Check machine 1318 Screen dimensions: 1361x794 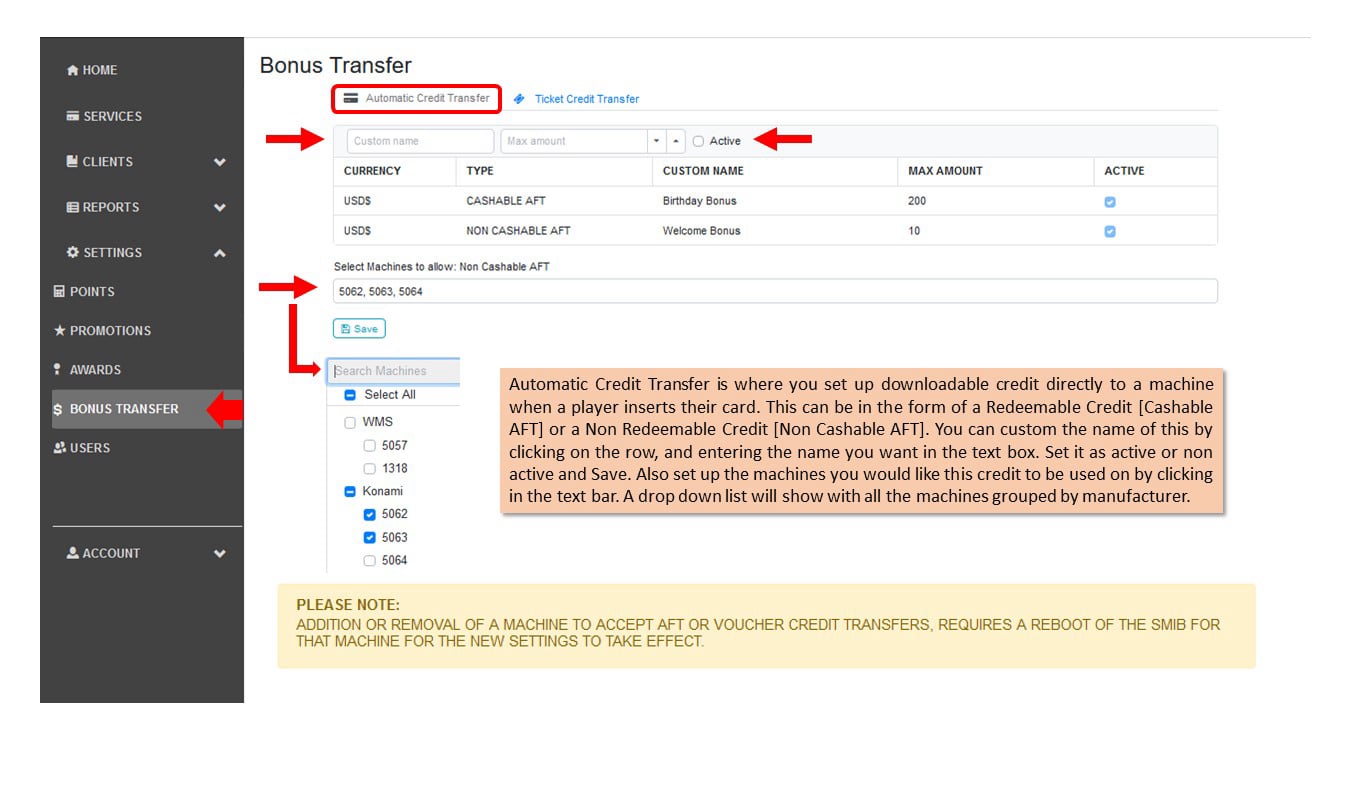coord(370,469)
